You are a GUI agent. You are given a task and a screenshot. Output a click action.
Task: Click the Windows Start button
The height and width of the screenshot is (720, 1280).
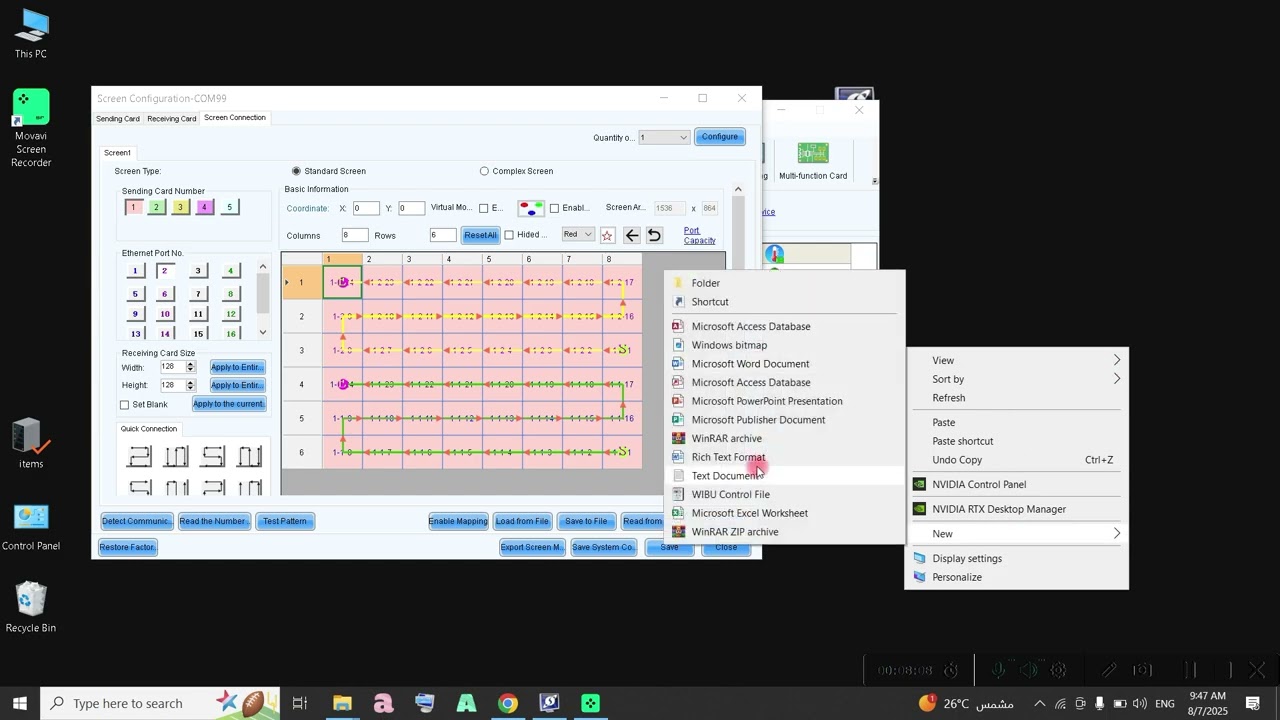point(20,703)
